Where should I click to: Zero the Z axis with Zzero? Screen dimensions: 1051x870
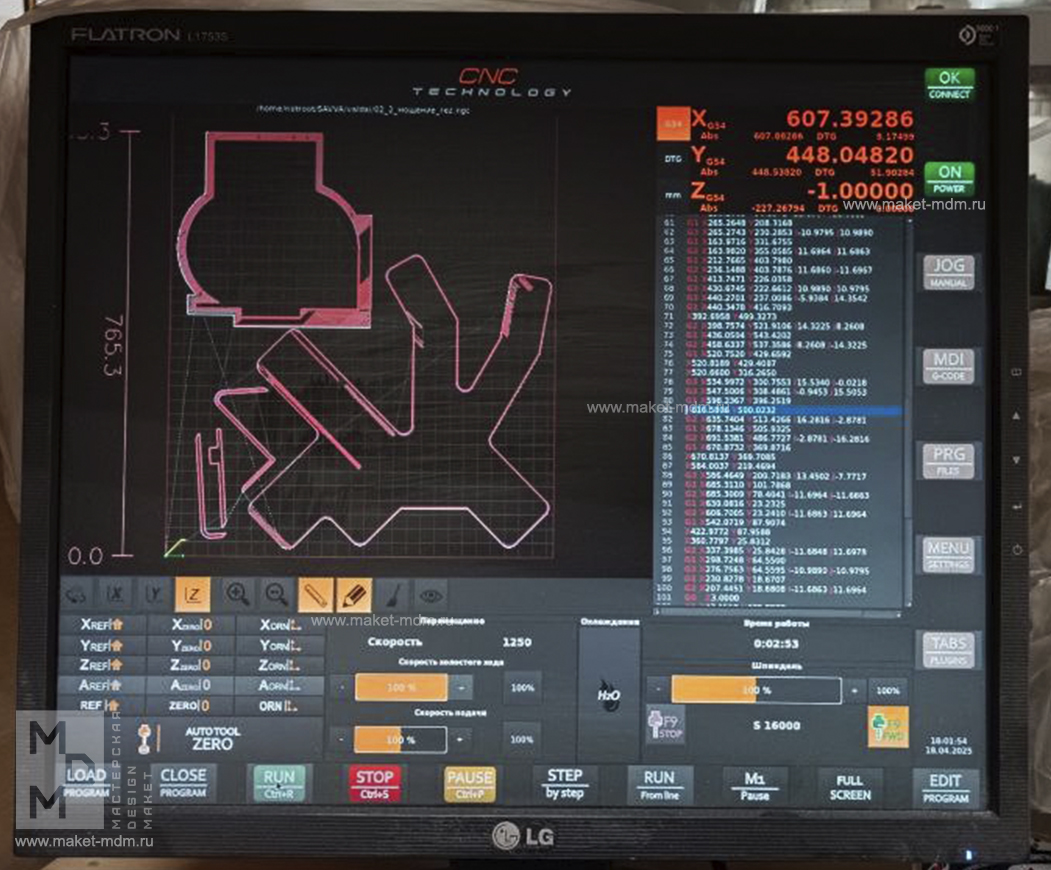pos(191,665)
